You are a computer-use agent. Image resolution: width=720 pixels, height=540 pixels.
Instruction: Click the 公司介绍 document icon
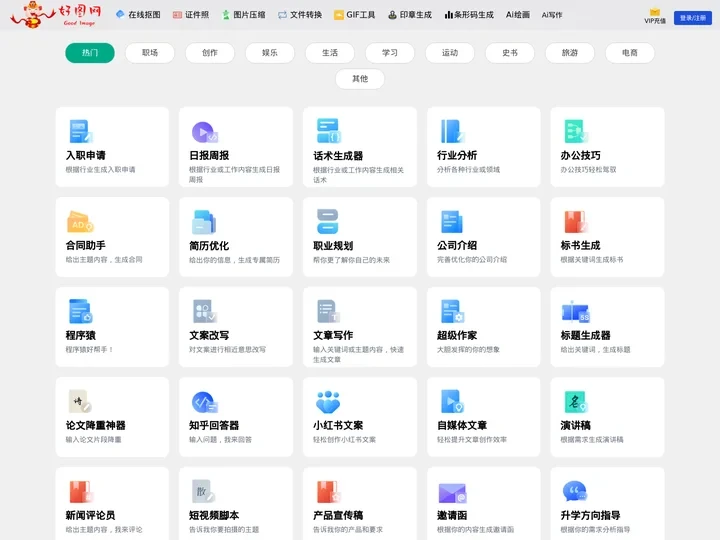click(x=452, y=222)
